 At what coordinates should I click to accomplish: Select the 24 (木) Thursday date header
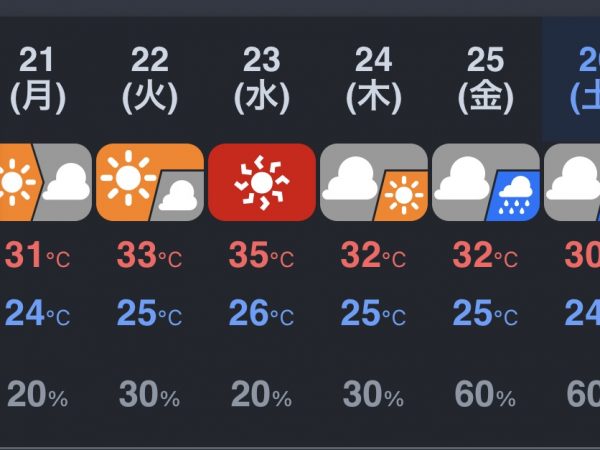374,80
